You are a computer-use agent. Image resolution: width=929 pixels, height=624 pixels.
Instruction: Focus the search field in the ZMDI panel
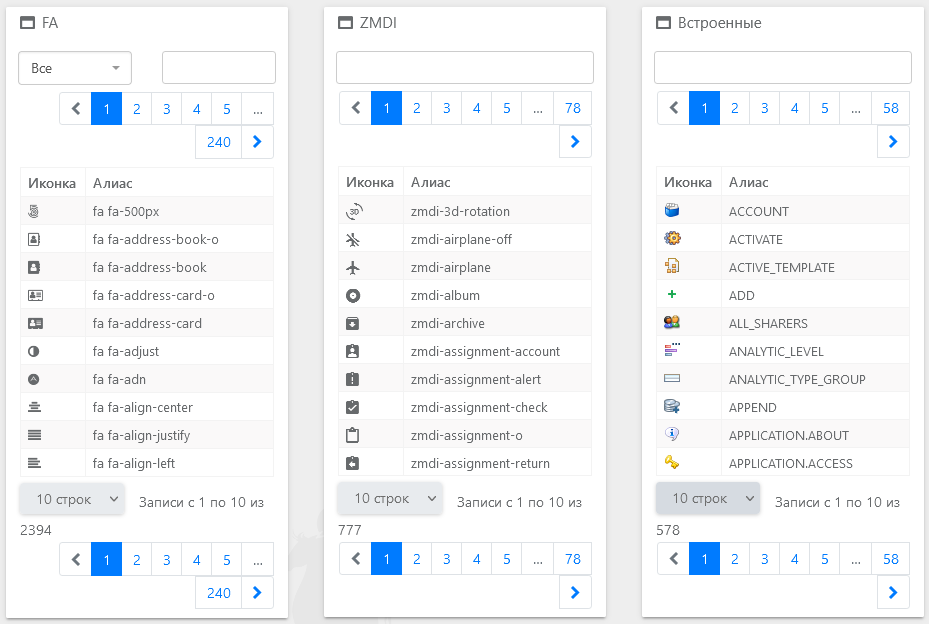tap(464, 68)
